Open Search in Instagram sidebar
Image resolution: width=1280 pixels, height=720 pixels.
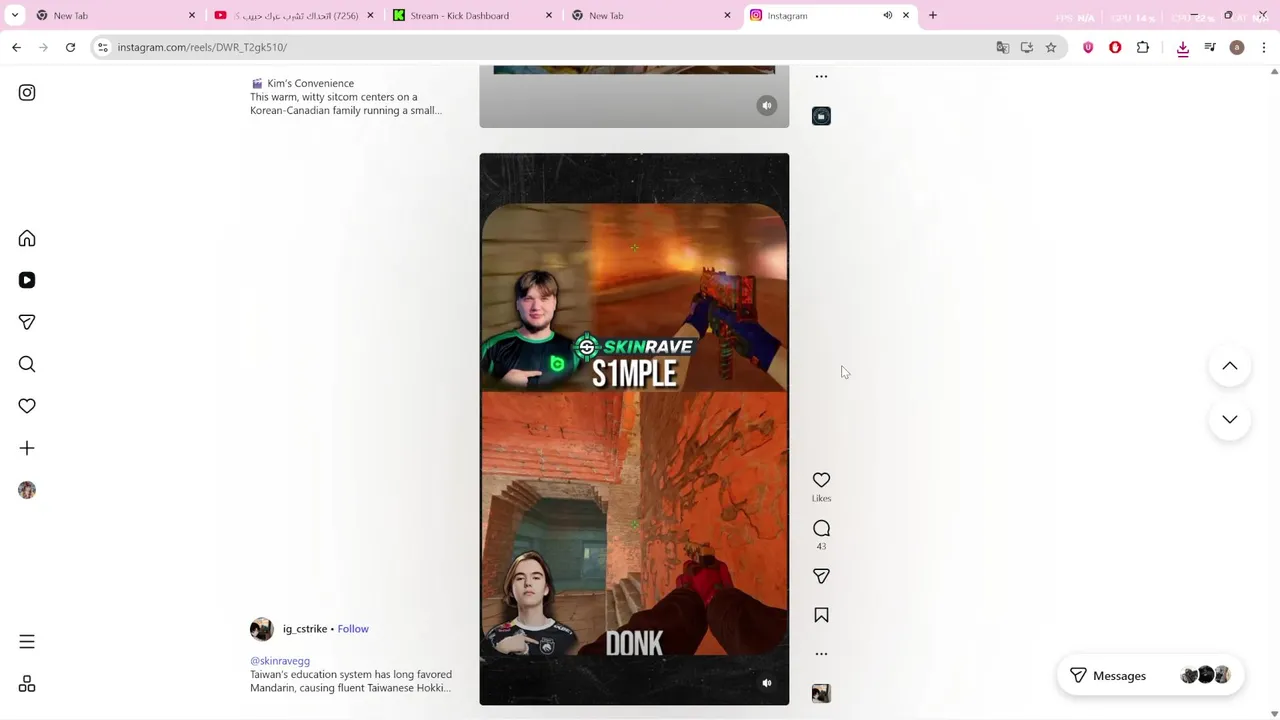27,365
